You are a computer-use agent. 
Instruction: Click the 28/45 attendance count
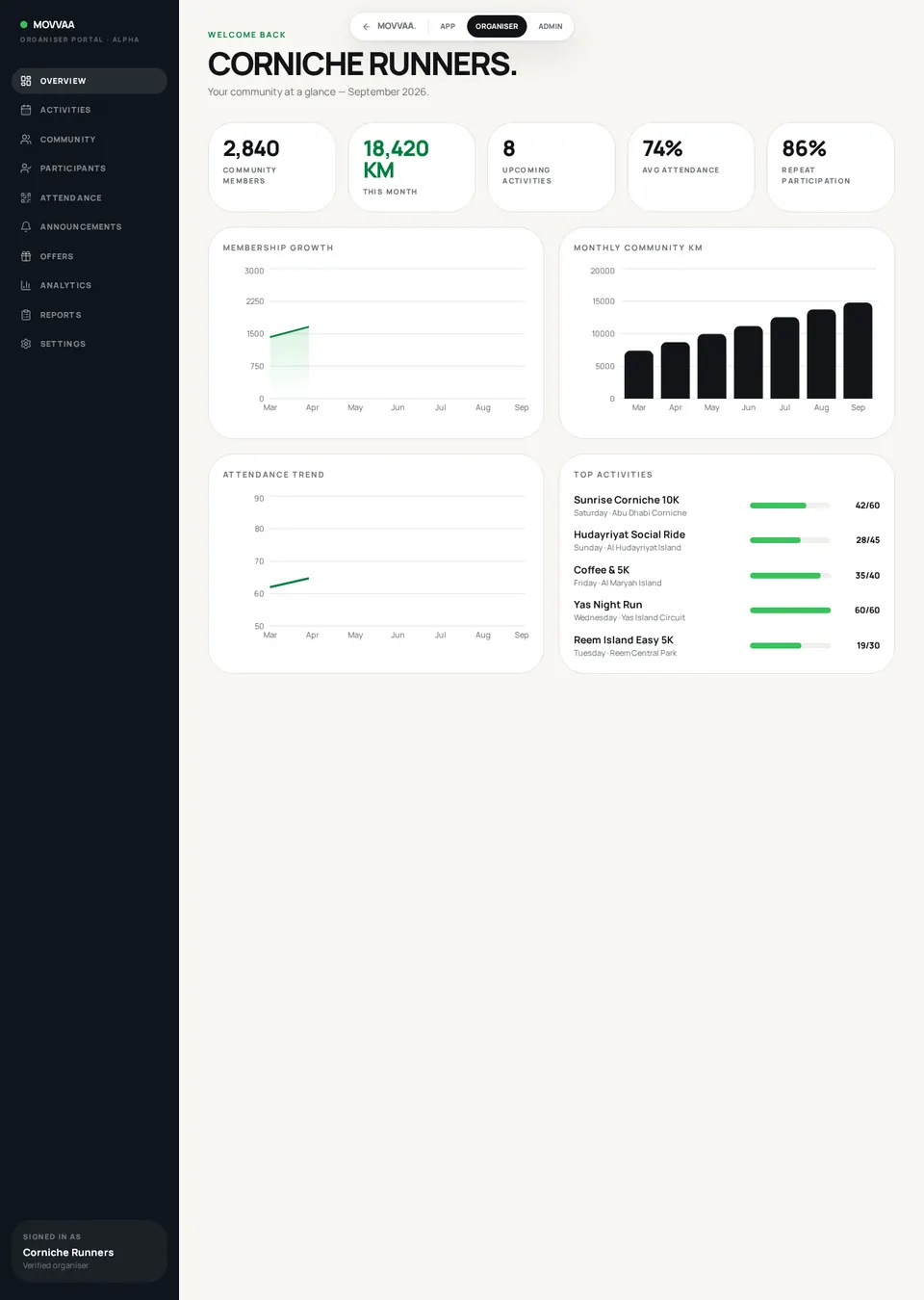[x=867, y=540]
